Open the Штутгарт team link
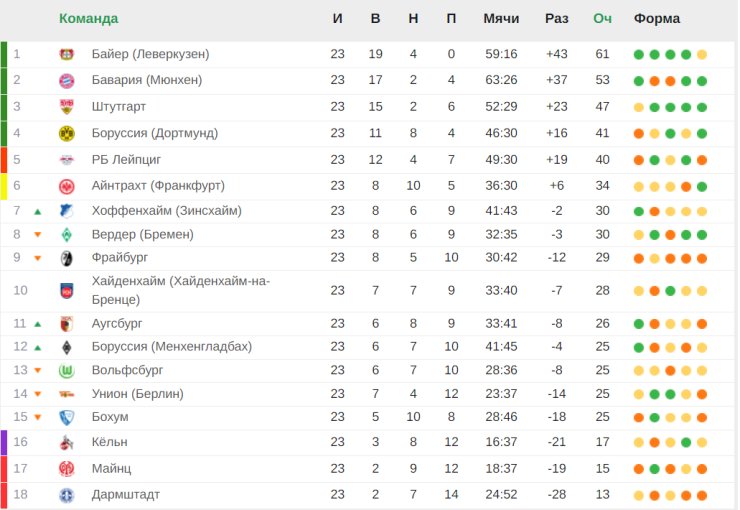 coord(118,107)
